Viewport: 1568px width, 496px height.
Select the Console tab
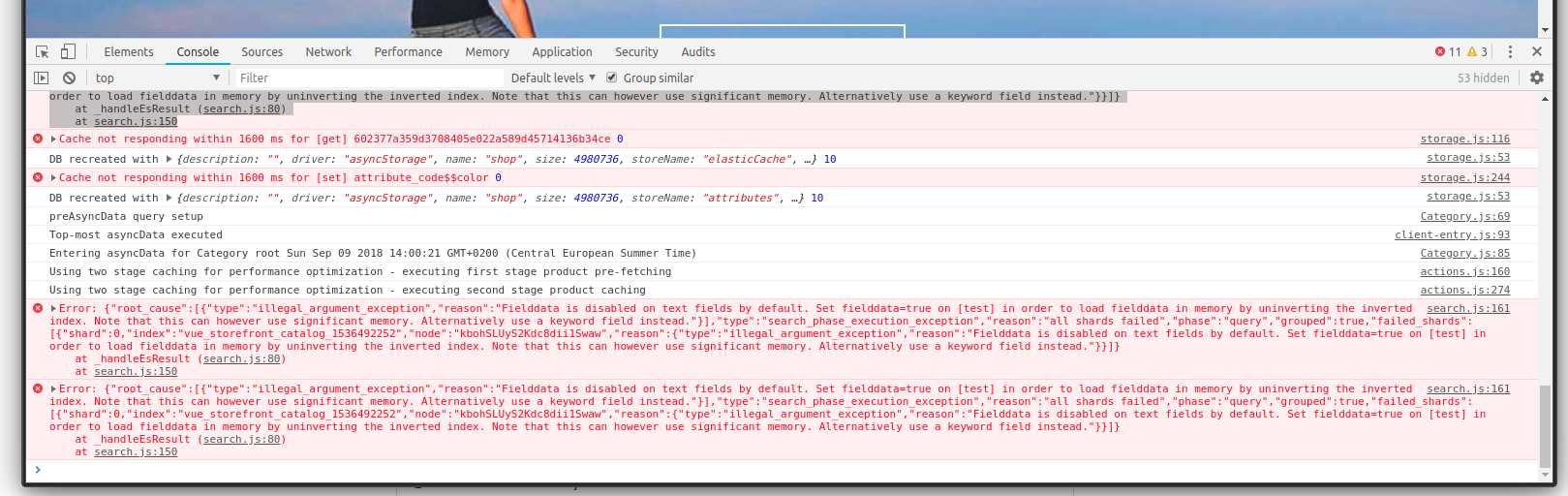198,51
